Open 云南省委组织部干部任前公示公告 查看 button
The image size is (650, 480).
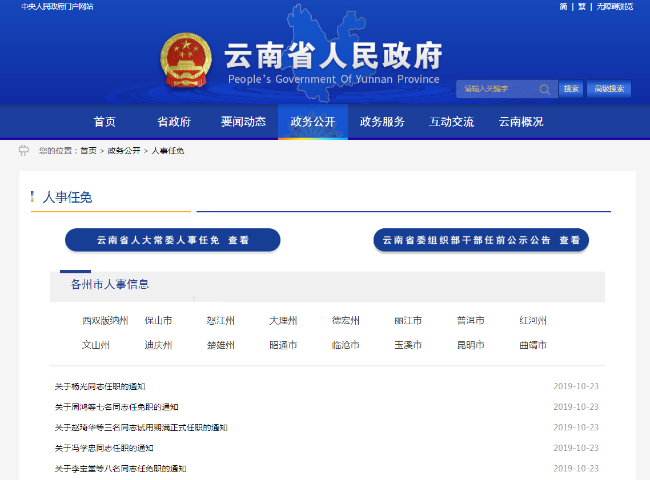click(x=480, y=240)
